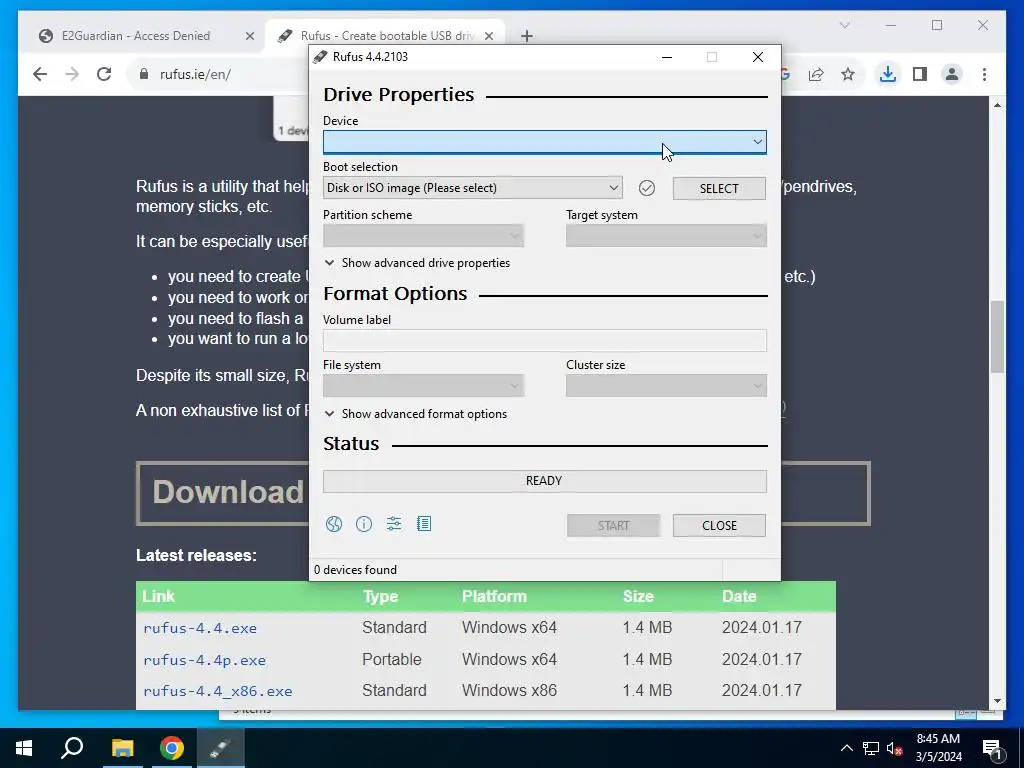Image resolution: width=1024 pixels, height=768 pixels.
Task: Open network status tray icon
Action: point(871,748)
